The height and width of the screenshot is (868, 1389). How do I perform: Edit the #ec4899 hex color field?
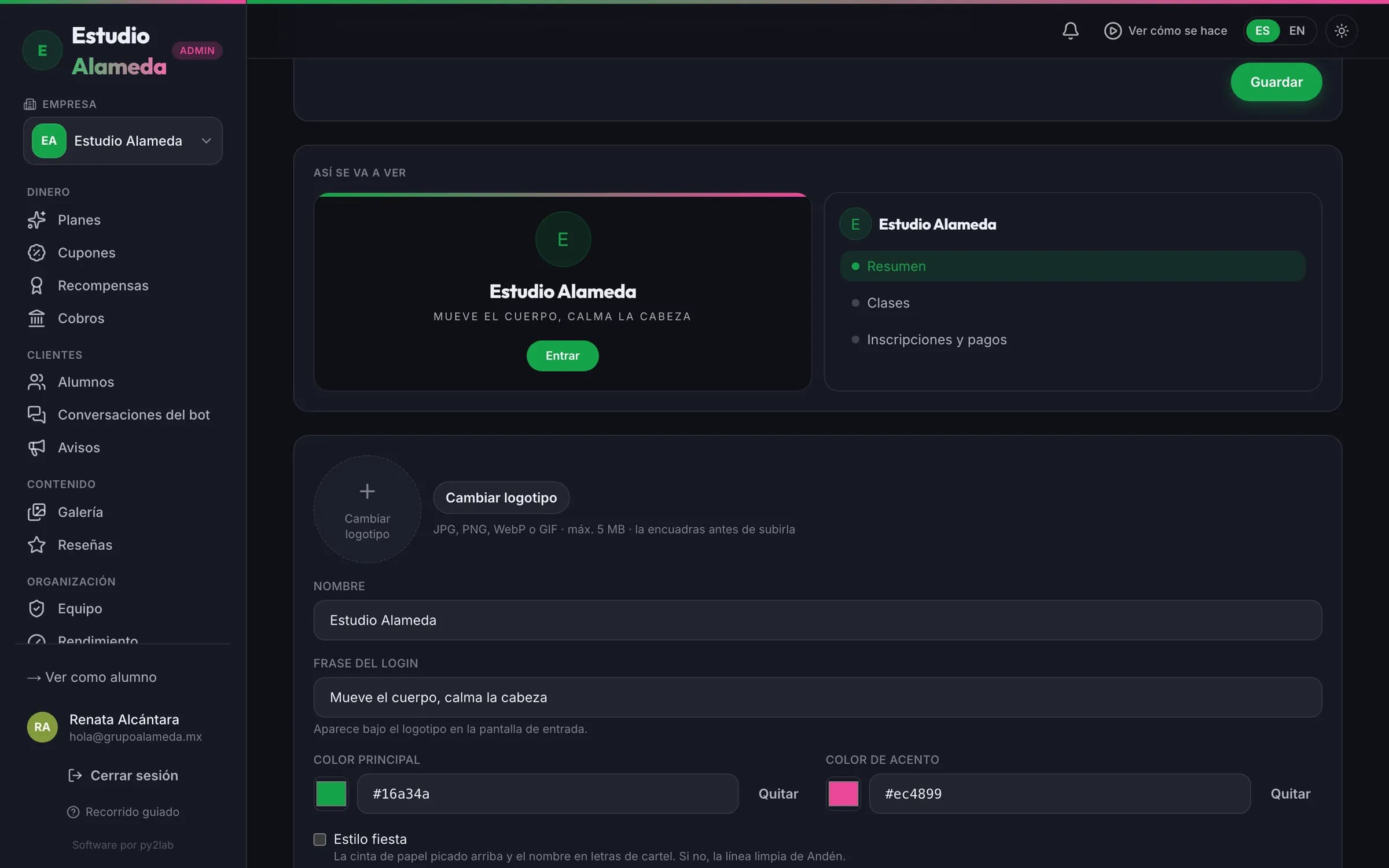[1060, 794]
